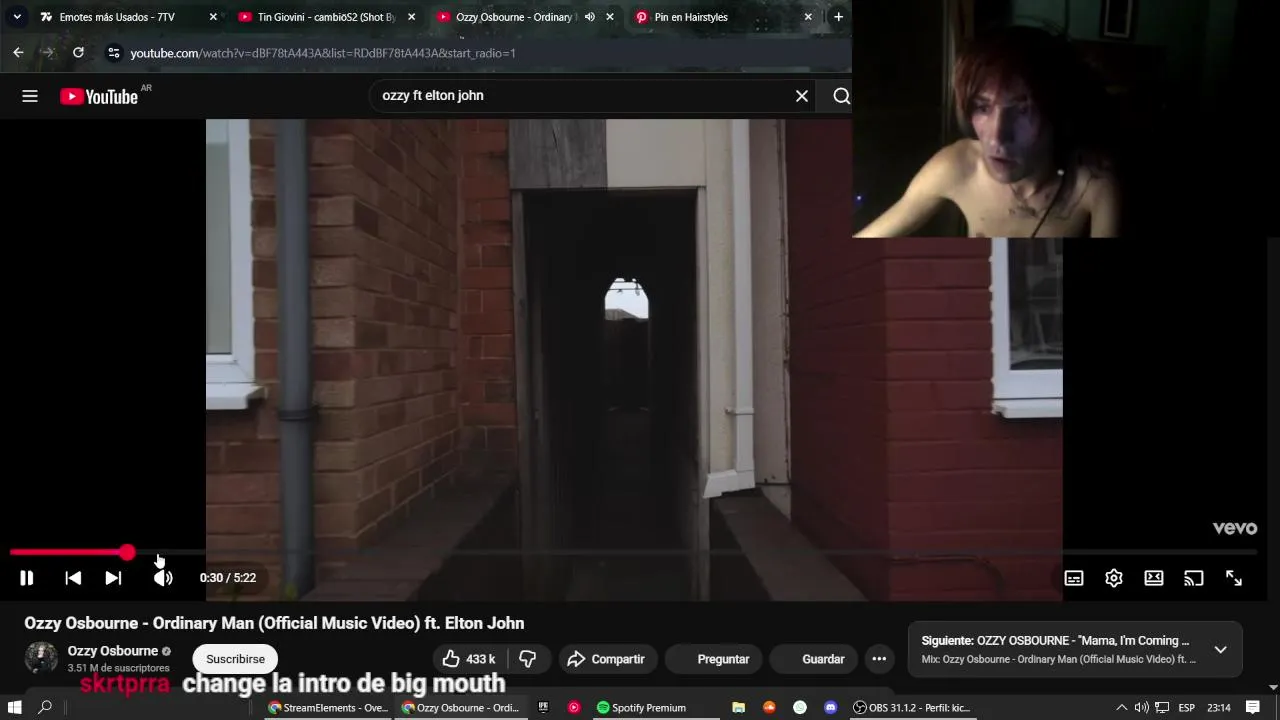Viewport: 1280px width, 720px height.
Task: Pause the video with the pause button
Action: 27,578
